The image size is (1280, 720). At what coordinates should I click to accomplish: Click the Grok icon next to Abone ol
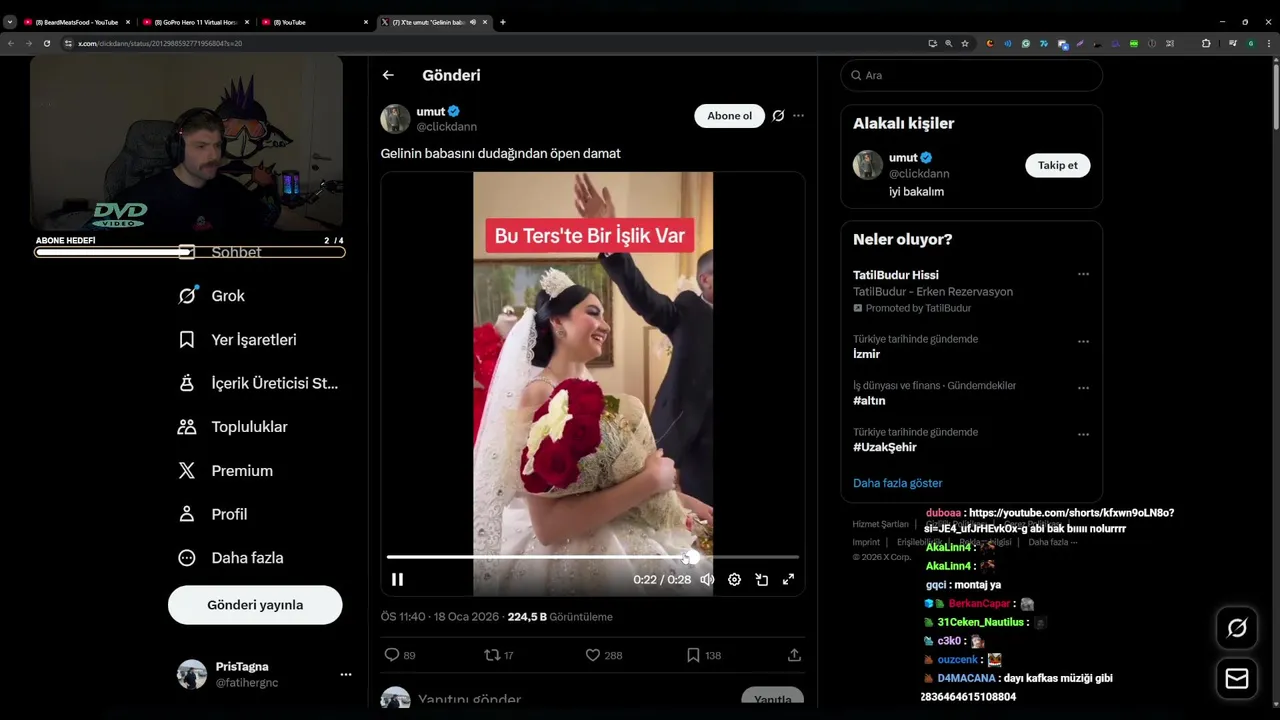tap(778, 116)
